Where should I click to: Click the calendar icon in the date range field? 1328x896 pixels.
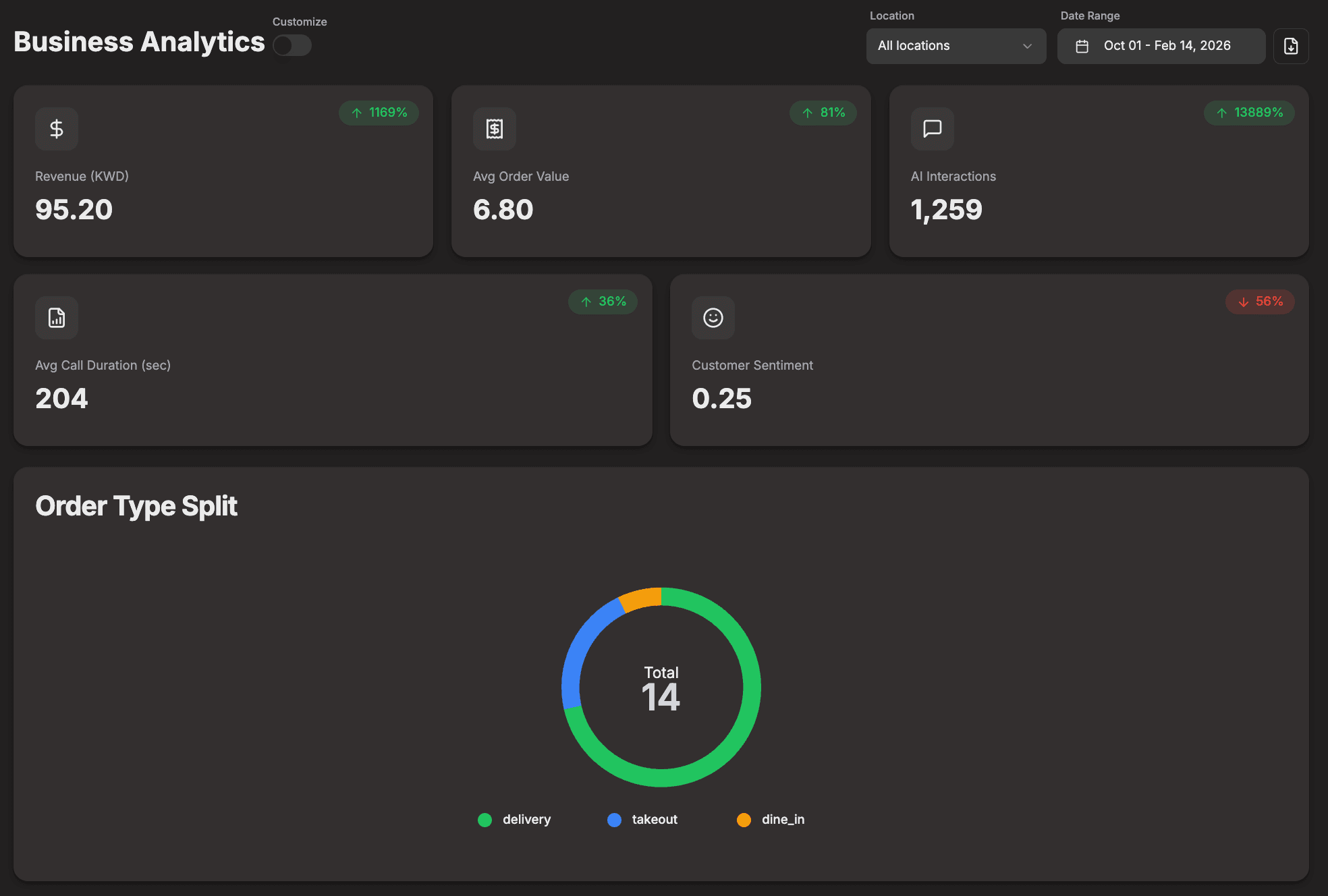(x=1082, y=46)
